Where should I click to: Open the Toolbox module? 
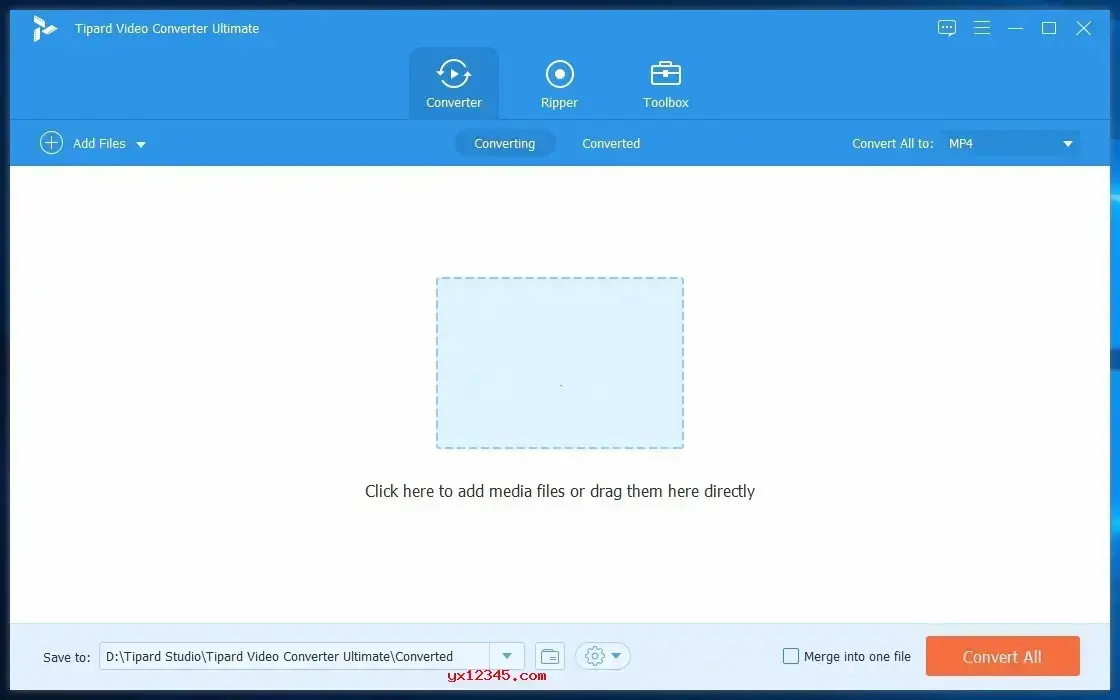pyautogui.click(x=665, y=83)
